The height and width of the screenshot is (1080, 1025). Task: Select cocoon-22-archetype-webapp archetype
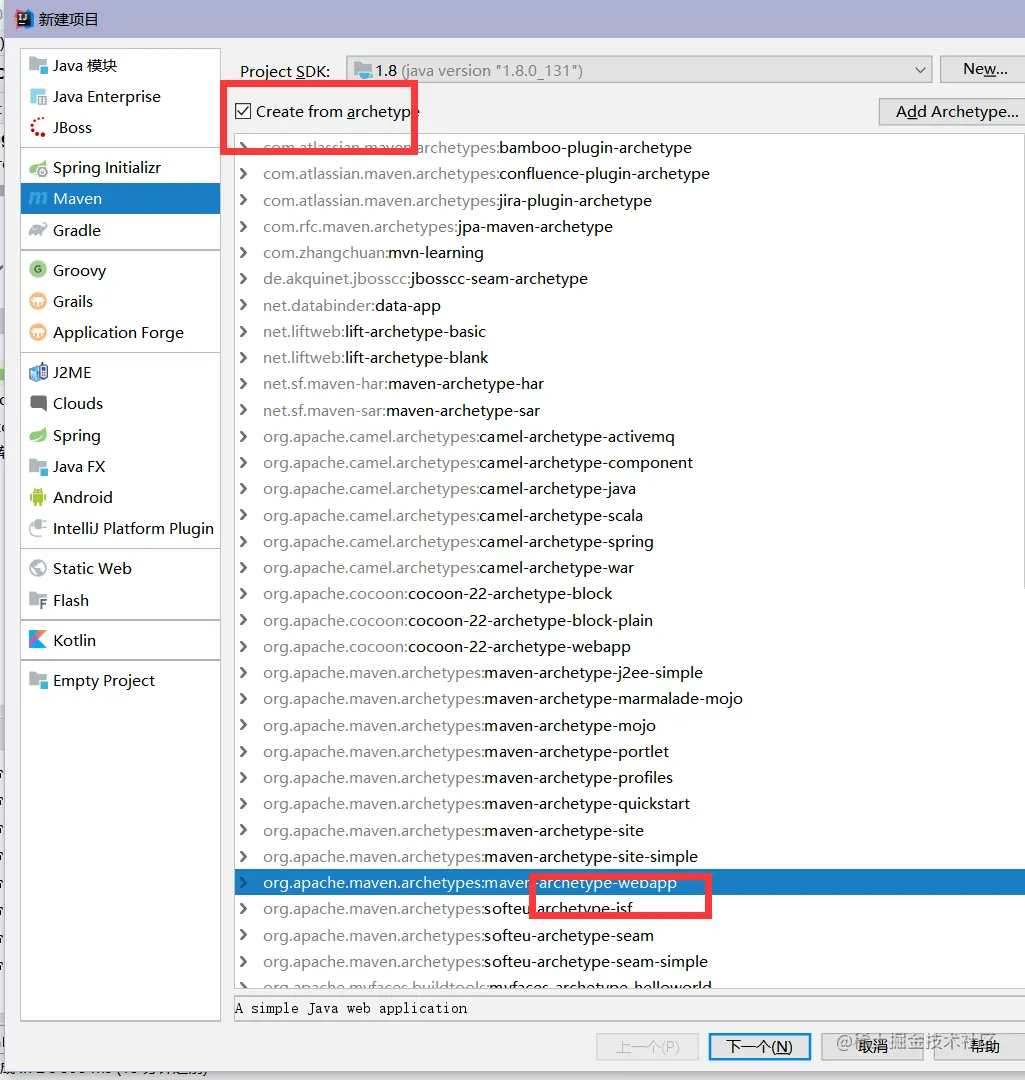click(446, 647)
